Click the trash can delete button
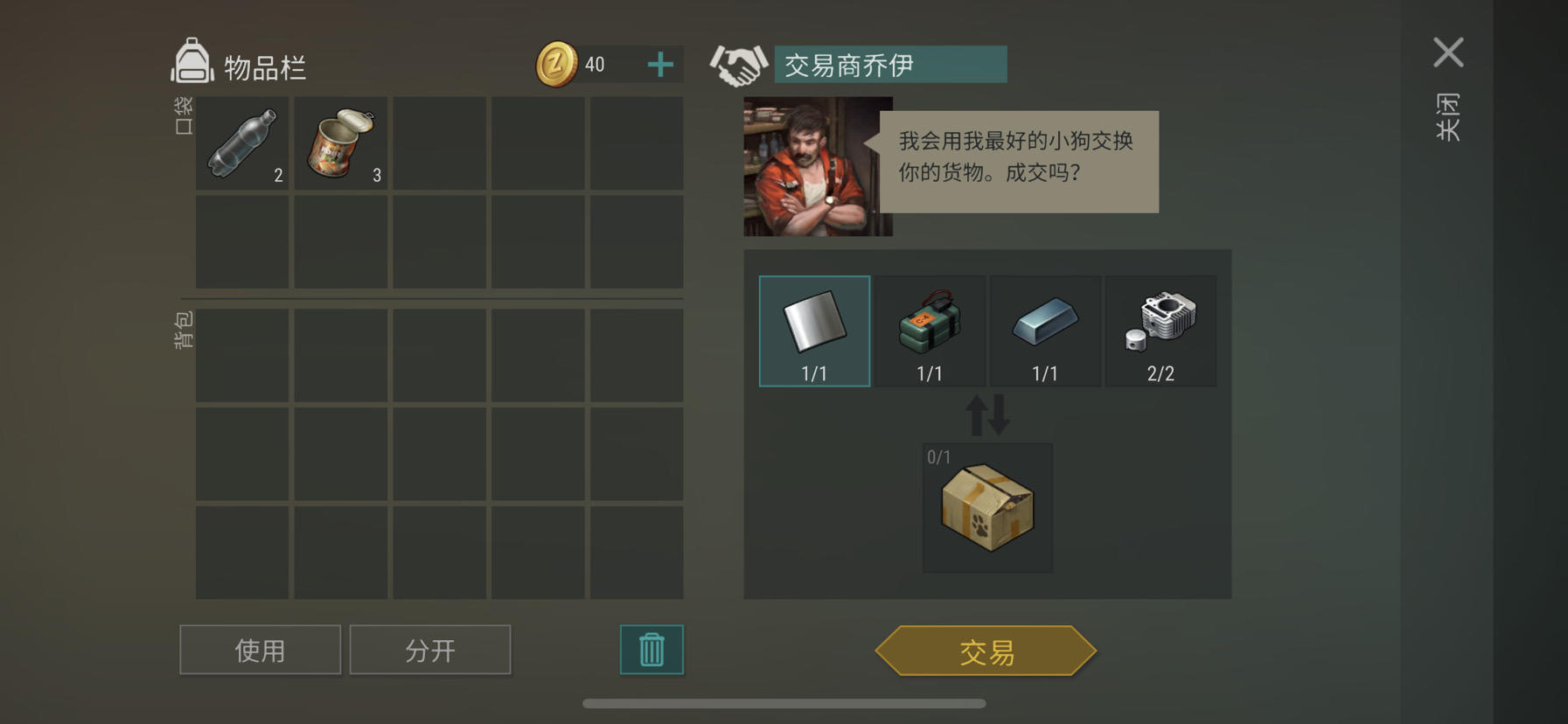The height and width of the screenshot is (724, 1568). pos(652,650)
